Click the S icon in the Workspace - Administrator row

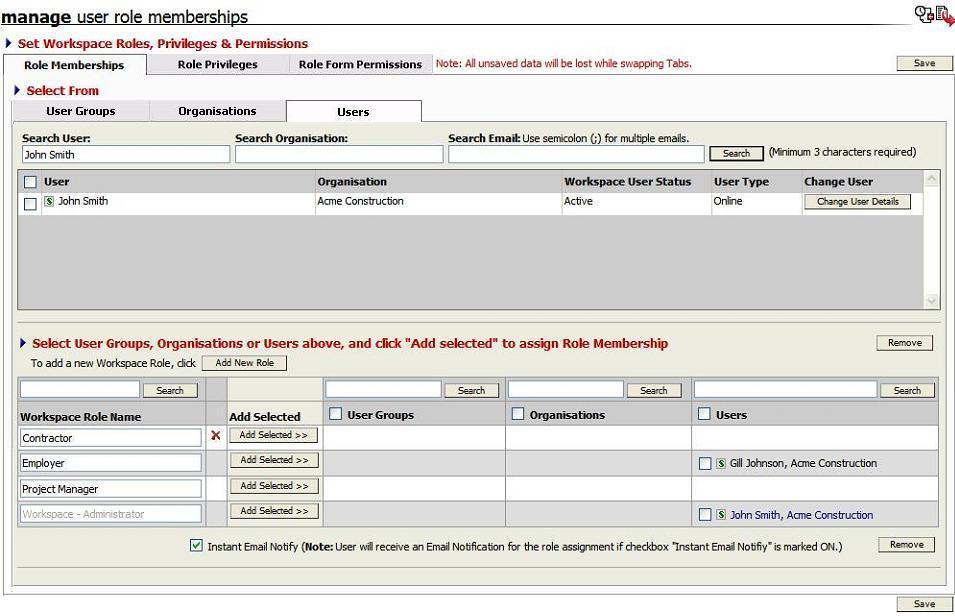tap(721, 515)
